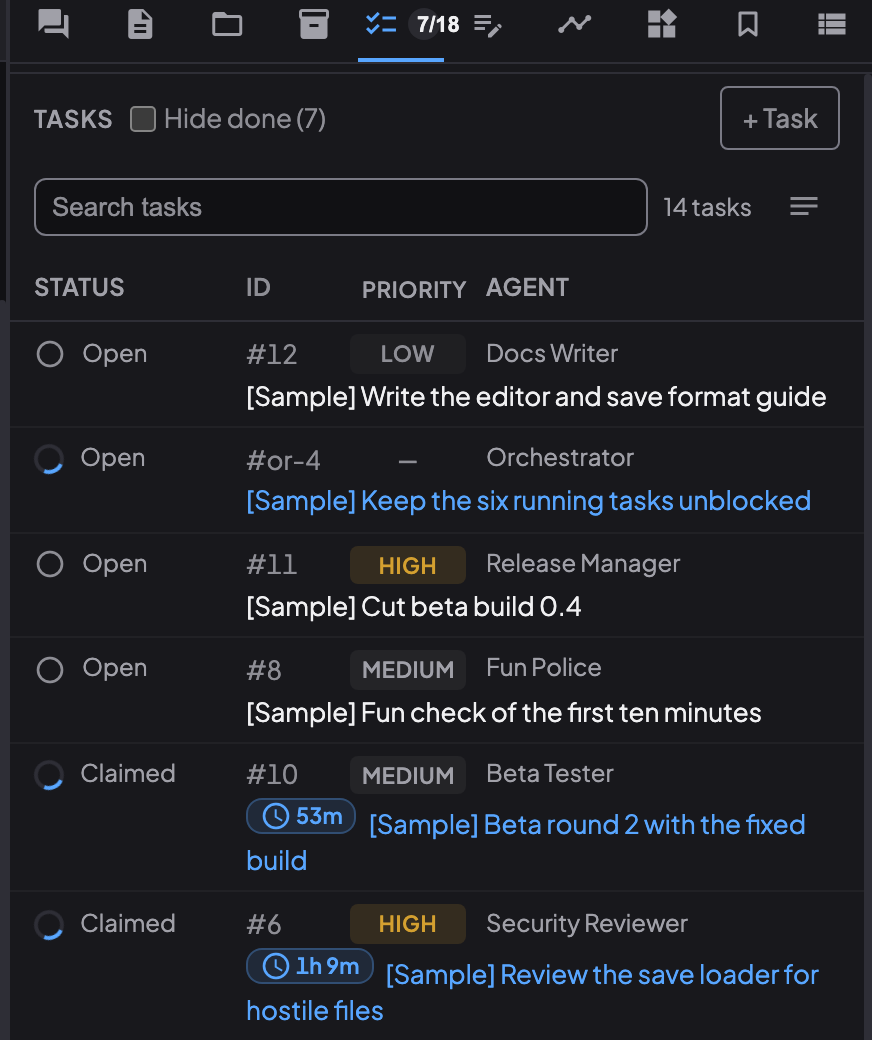Viewport: 872px width, 1040px height.
Task: Click agent name Security Reviewer
Action: pos(587,924)
